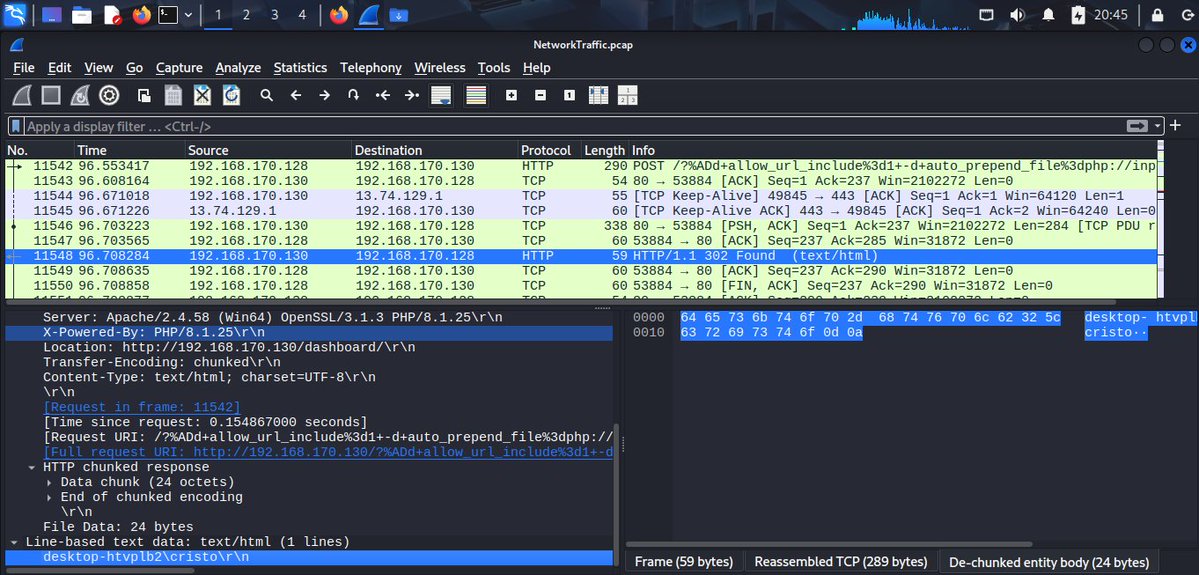Collapse the HTTP chunked response tree
This screenshot has height=575, width=1199.
pos(32,467)
